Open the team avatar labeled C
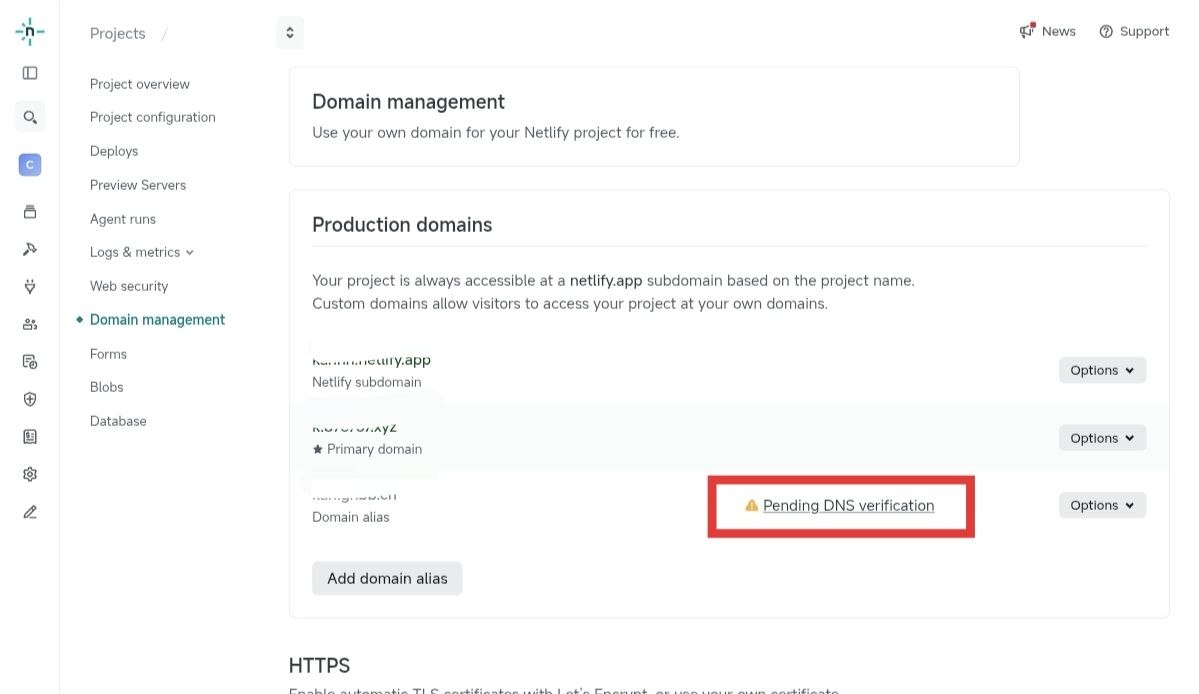 point(30,164)
